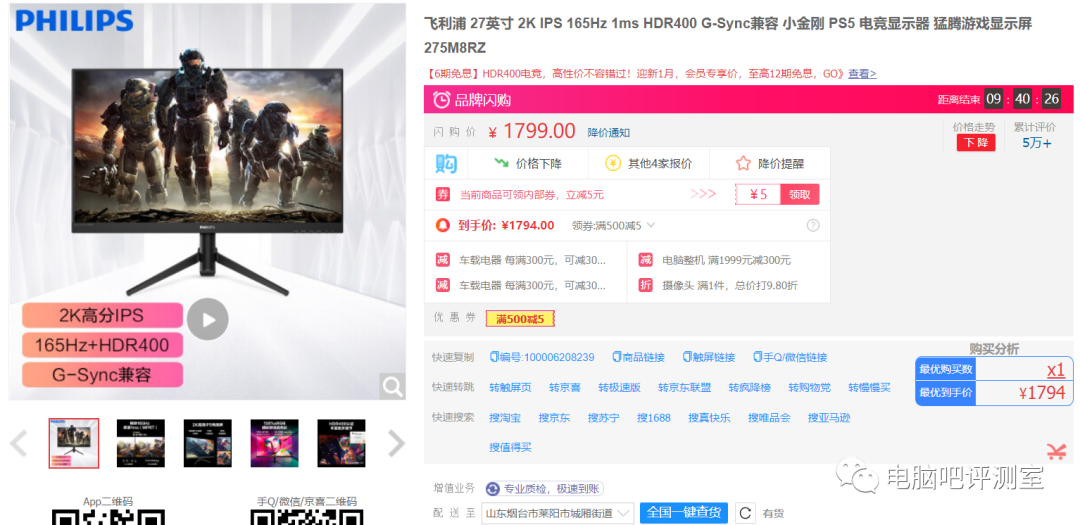The height and width of the screenshot is (525, 1080).
Task: Click the yellow yen coin icon
Action: click(612, 164)
